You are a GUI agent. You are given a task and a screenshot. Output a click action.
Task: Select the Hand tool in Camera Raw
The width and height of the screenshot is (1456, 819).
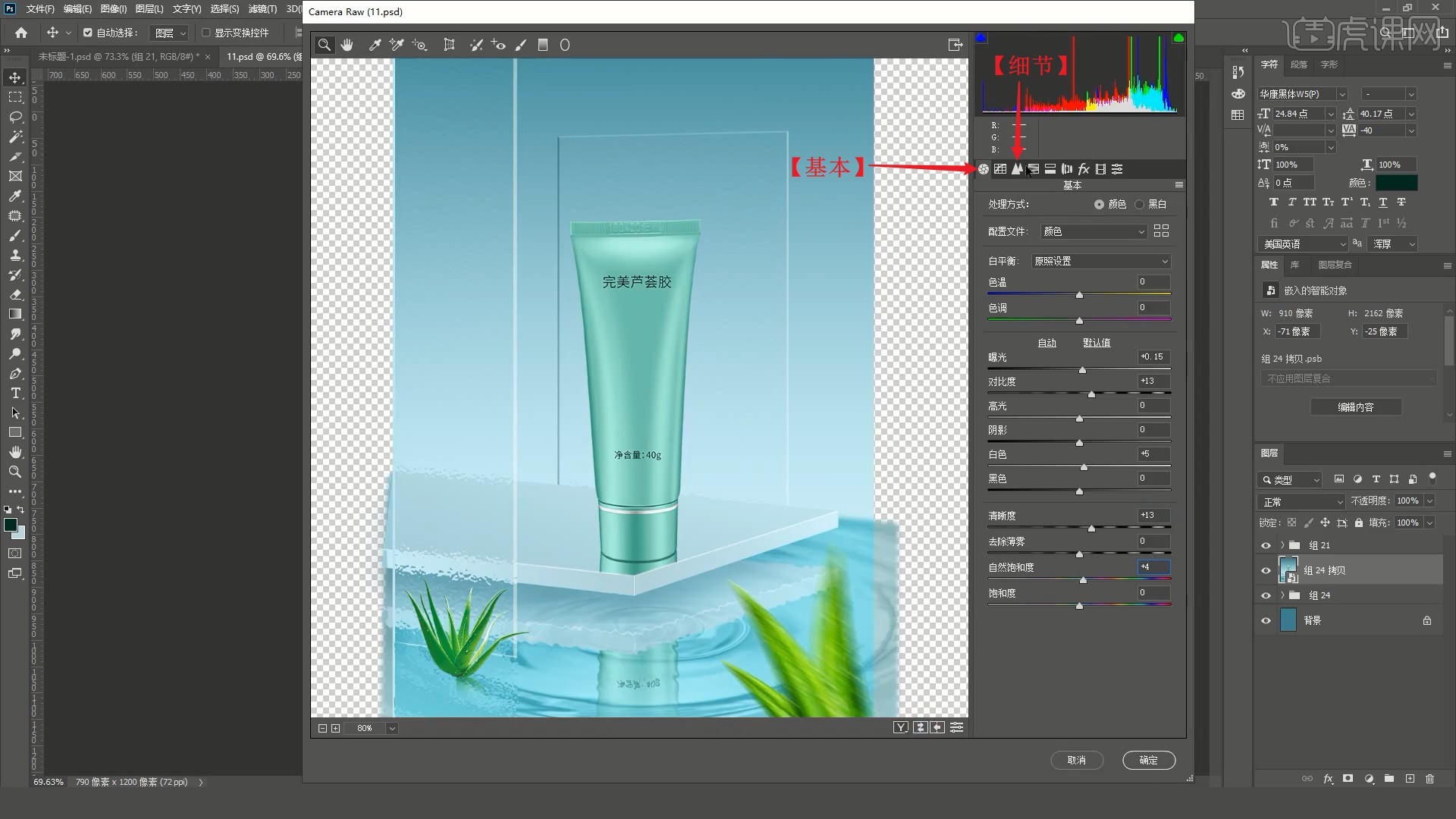coord(347,45)
